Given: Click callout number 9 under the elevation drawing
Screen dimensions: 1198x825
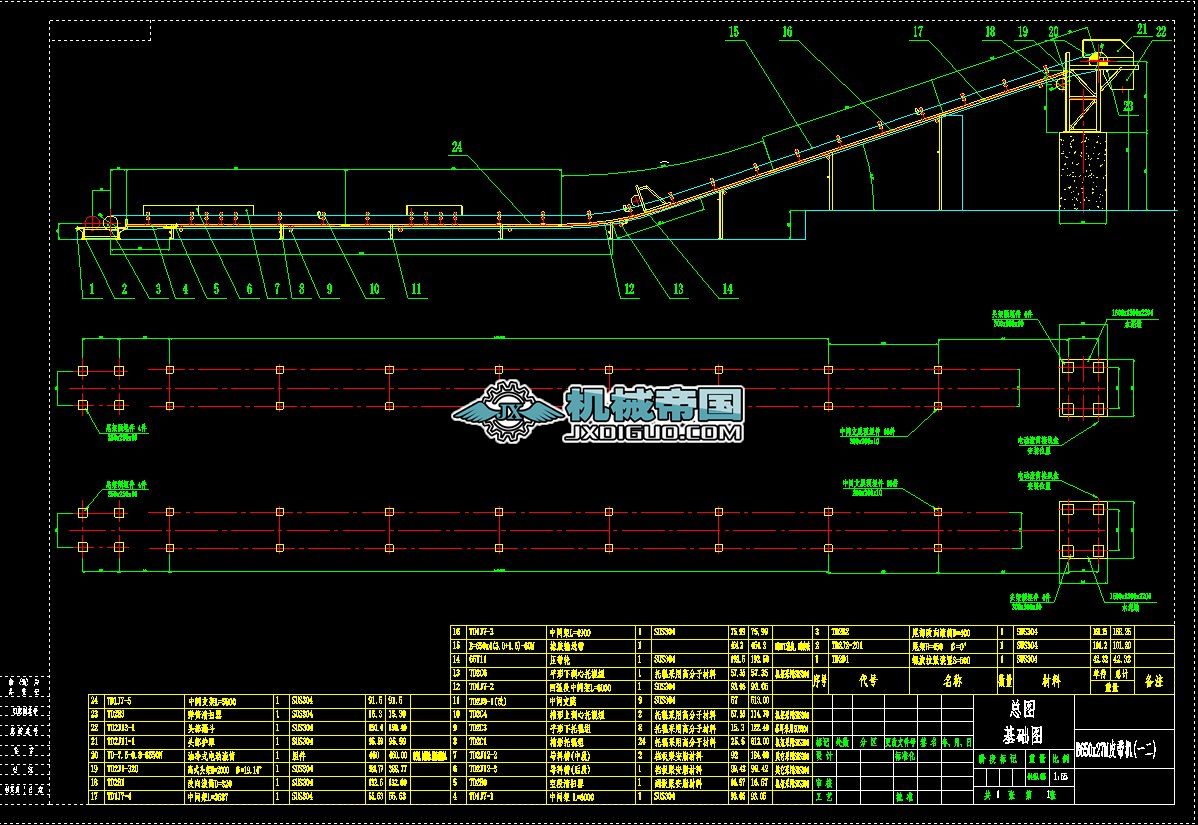Looking at the screenshot, I should pos(329,289).
